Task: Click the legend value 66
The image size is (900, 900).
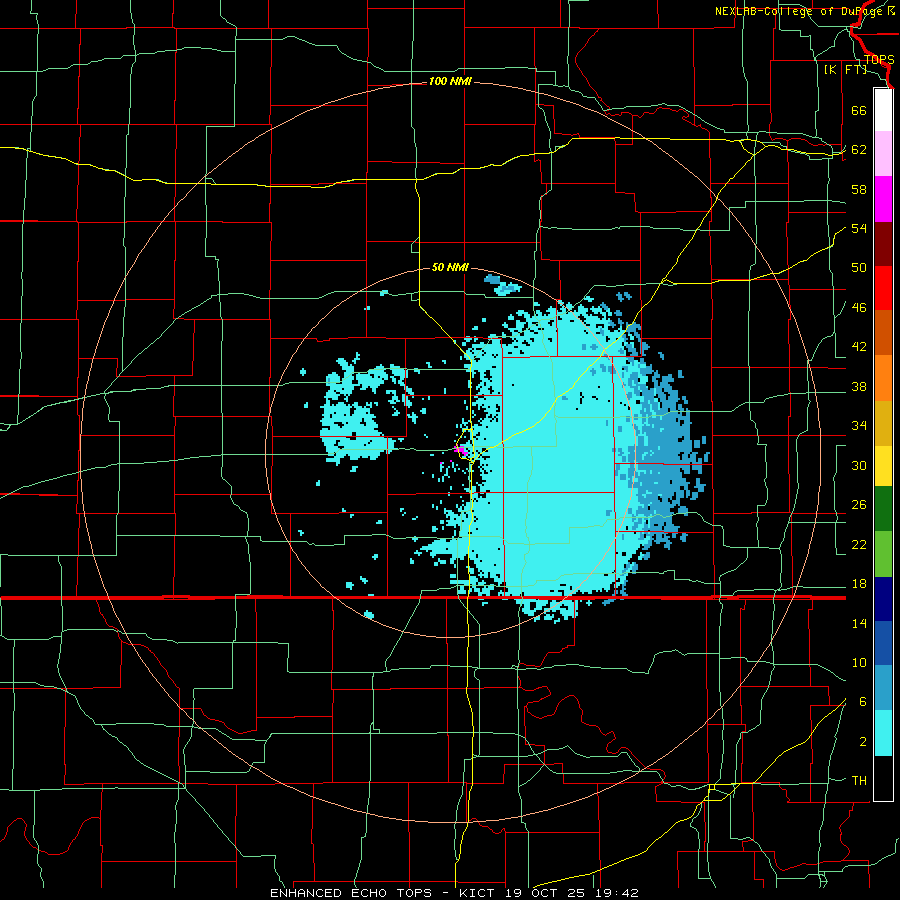Action: coord(859,110)
